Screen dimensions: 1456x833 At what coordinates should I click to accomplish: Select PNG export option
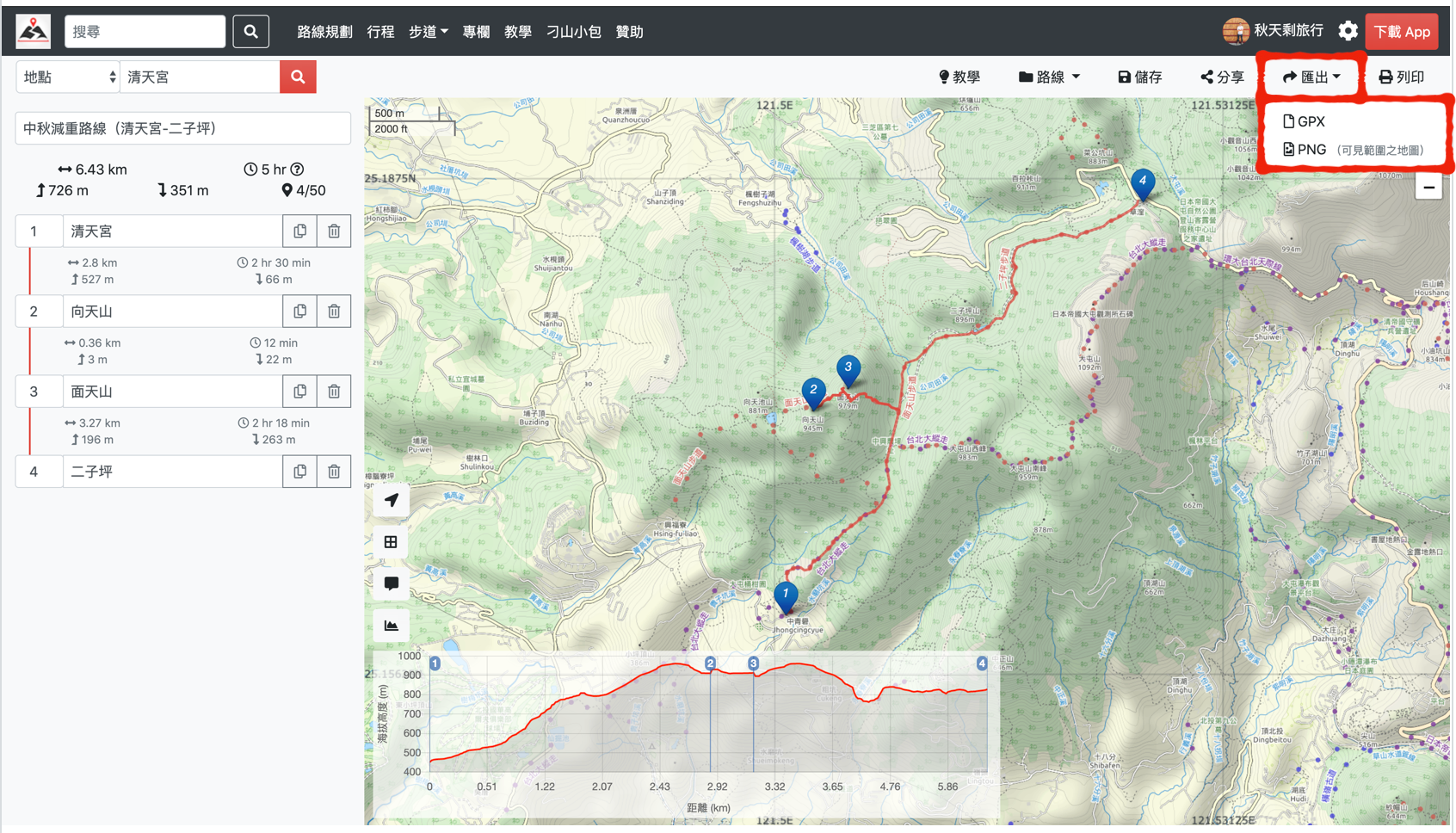pyautogui.click(x=1353, y=150)
